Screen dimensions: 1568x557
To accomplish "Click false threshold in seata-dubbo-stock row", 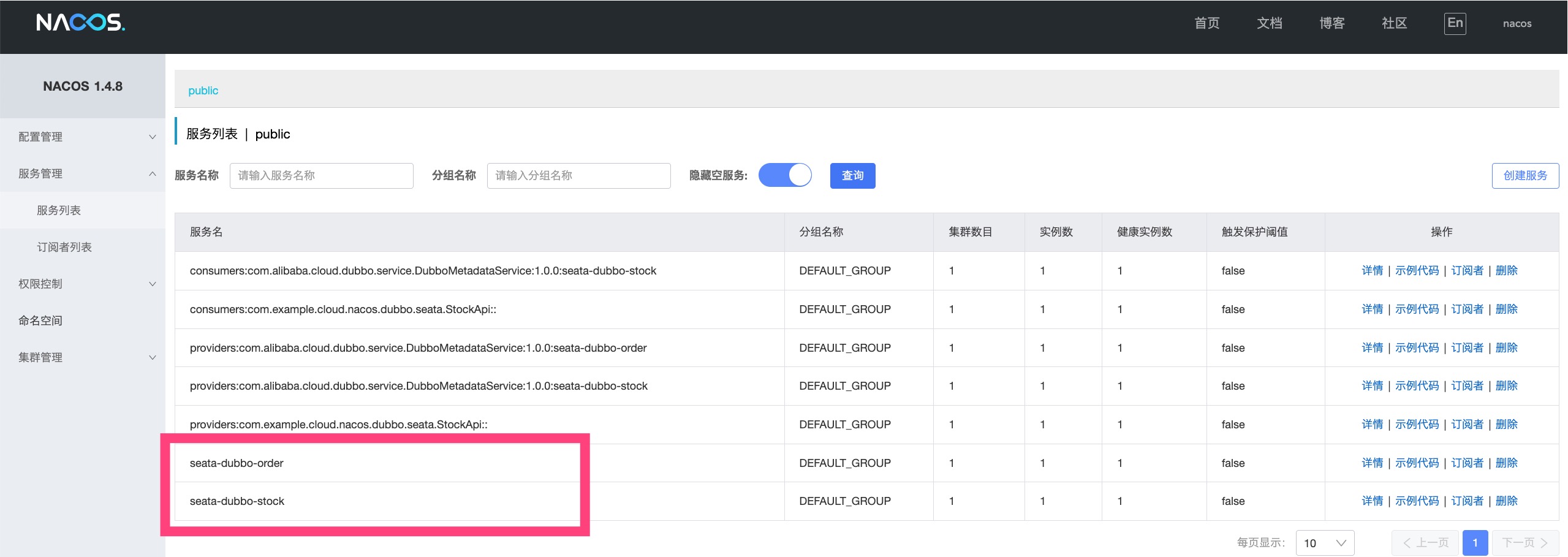I will (1233, 501).
